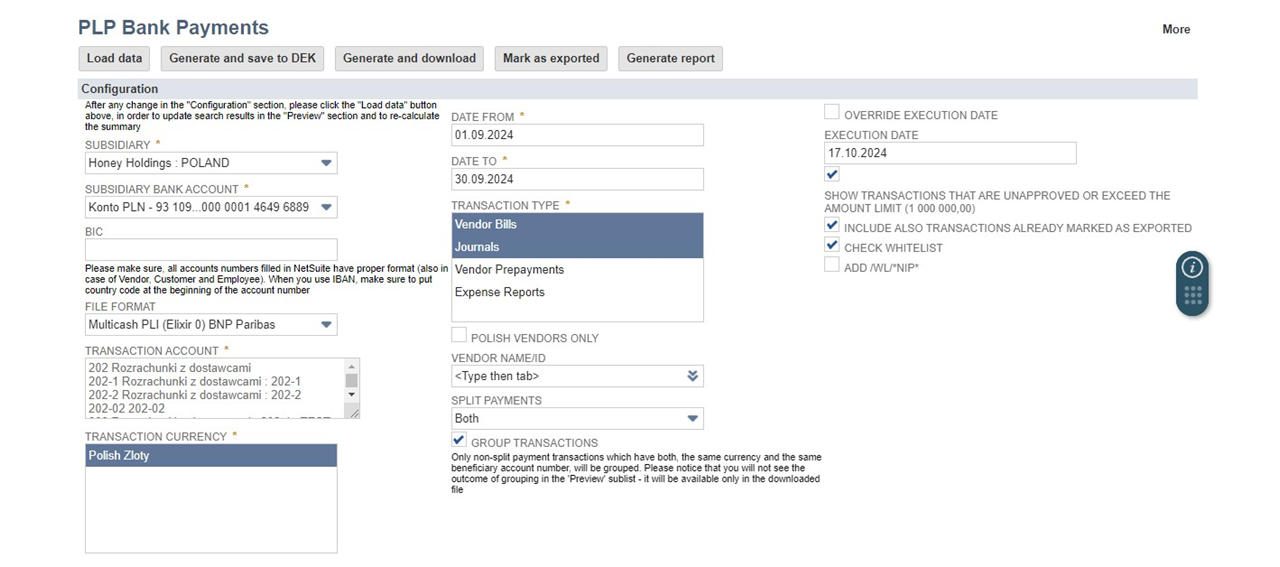Screen dimensions: 1280x567
Task: Select Vendor Prepayments transaction type
Action: (x=509, y=270)
